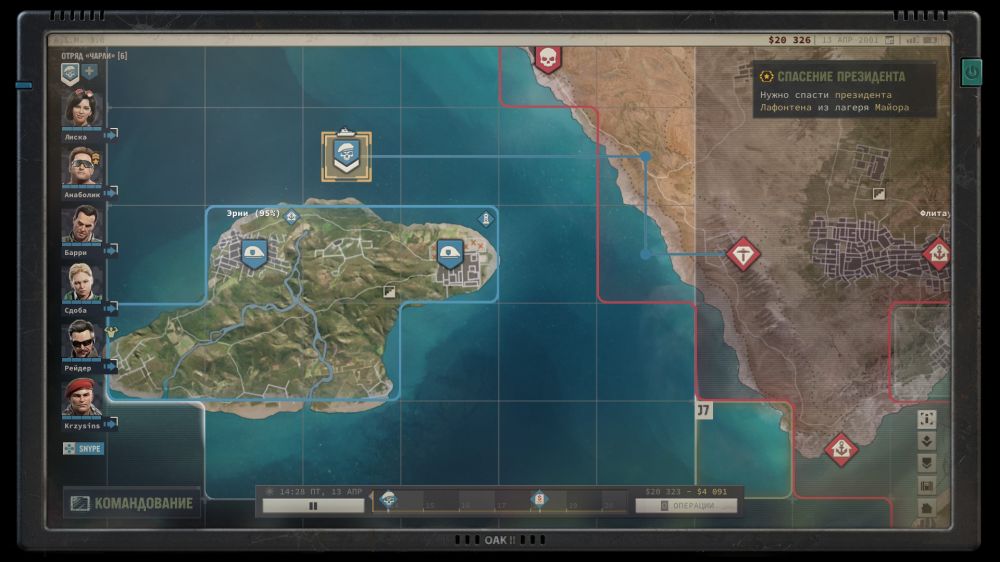Screen dimensions: 1000x562
Task: Click the southern red anchor port marker
Action: [841, 448]
